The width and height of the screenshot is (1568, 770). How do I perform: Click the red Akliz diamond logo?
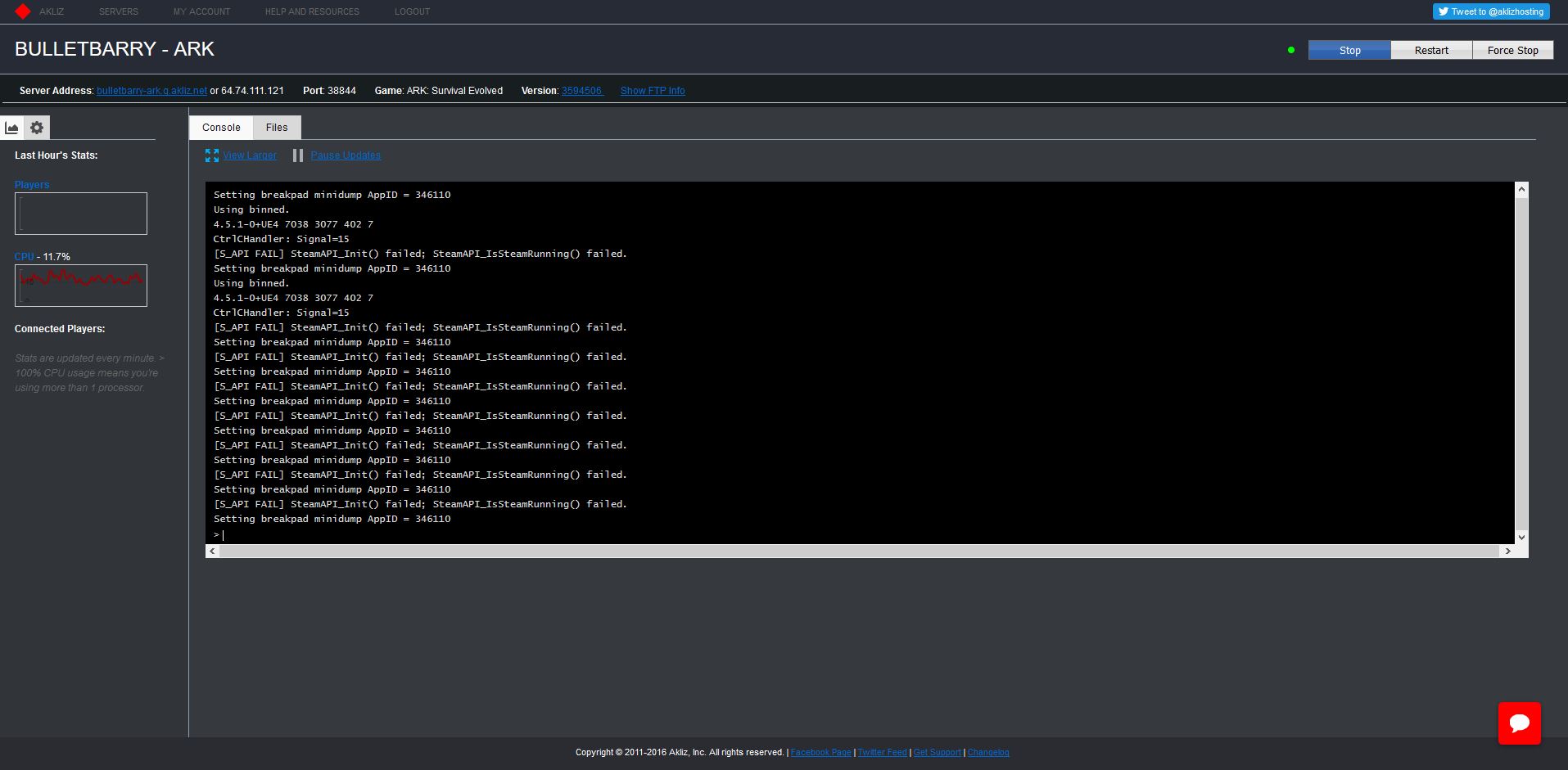[23, 11]
